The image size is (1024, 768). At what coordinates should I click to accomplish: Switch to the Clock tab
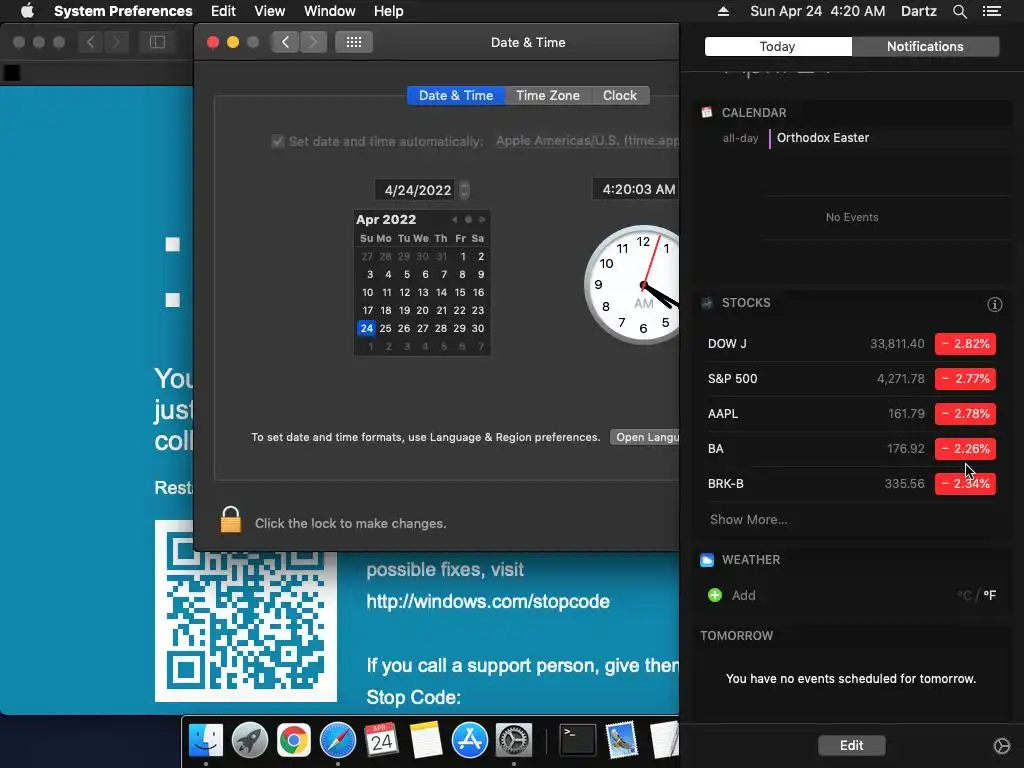620,95
